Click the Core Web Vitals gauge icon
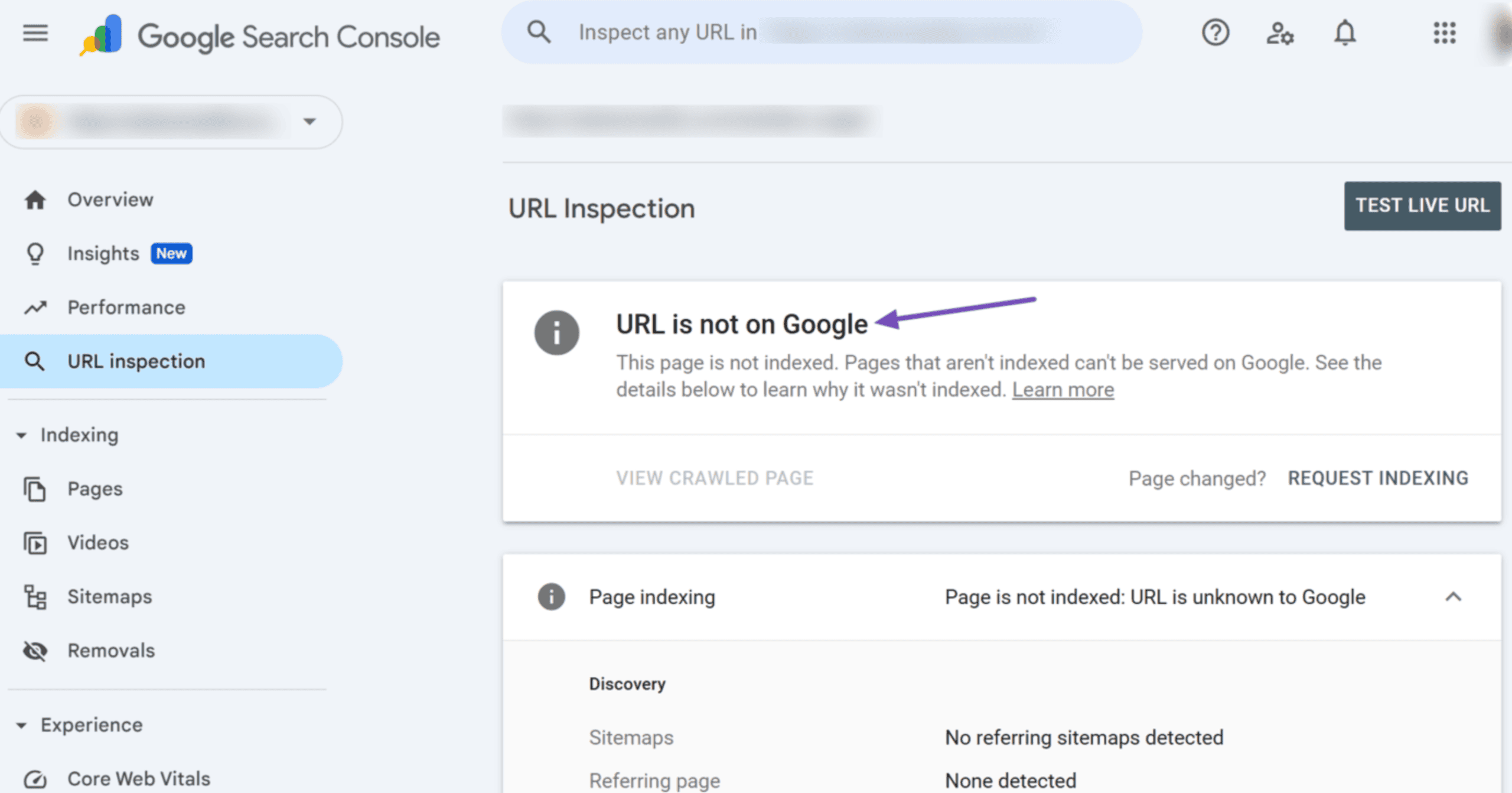The height and width of the screenshot is (793, 1512). (x=35, y=779)
